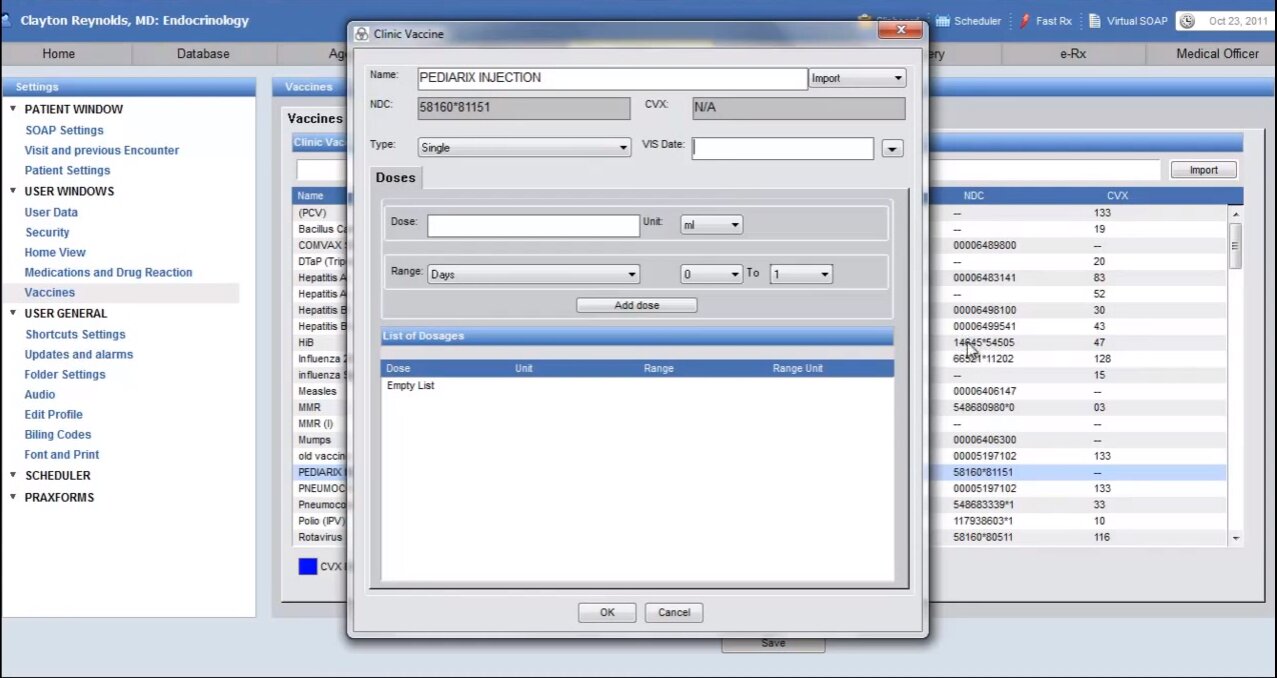Viewport: 1277px width, 678px height.
Task: Open the Medical Officer menu tab
Action: tap(1216, 54)
